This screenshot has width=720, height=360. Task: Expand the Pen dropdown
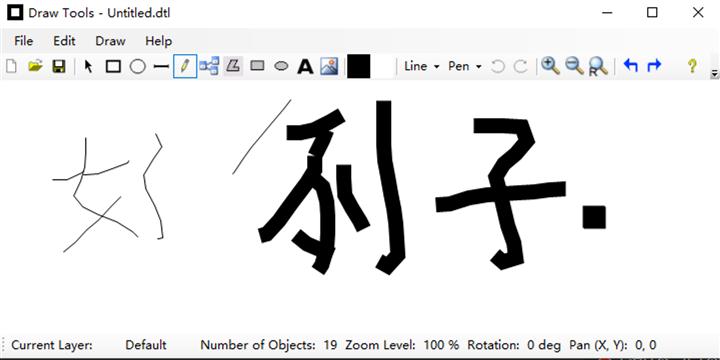[465, 67]
